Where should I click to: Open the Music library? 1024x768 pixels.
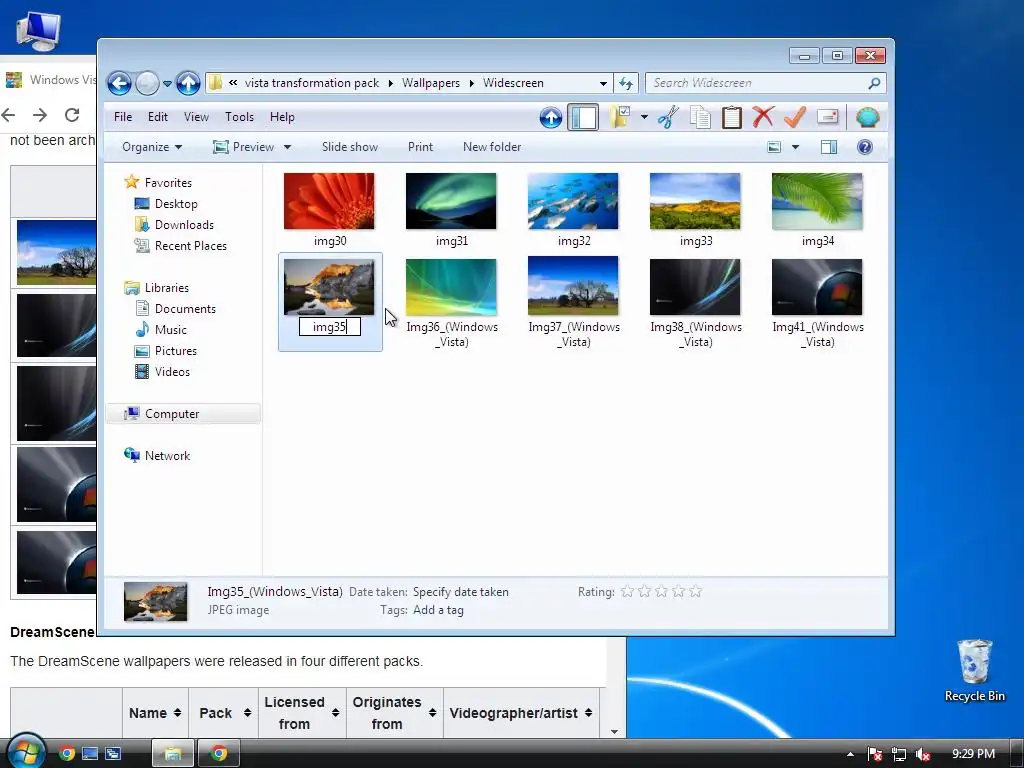tap(170, 329)
